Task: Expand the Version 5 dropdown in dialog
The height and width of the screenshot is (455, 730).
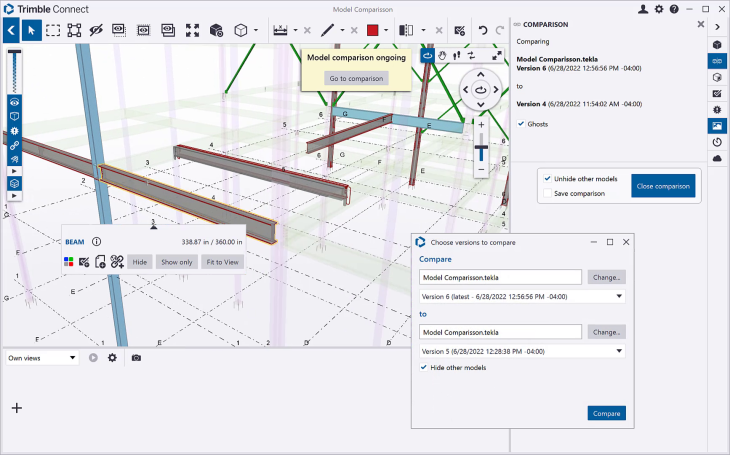Action: point(620,351)
